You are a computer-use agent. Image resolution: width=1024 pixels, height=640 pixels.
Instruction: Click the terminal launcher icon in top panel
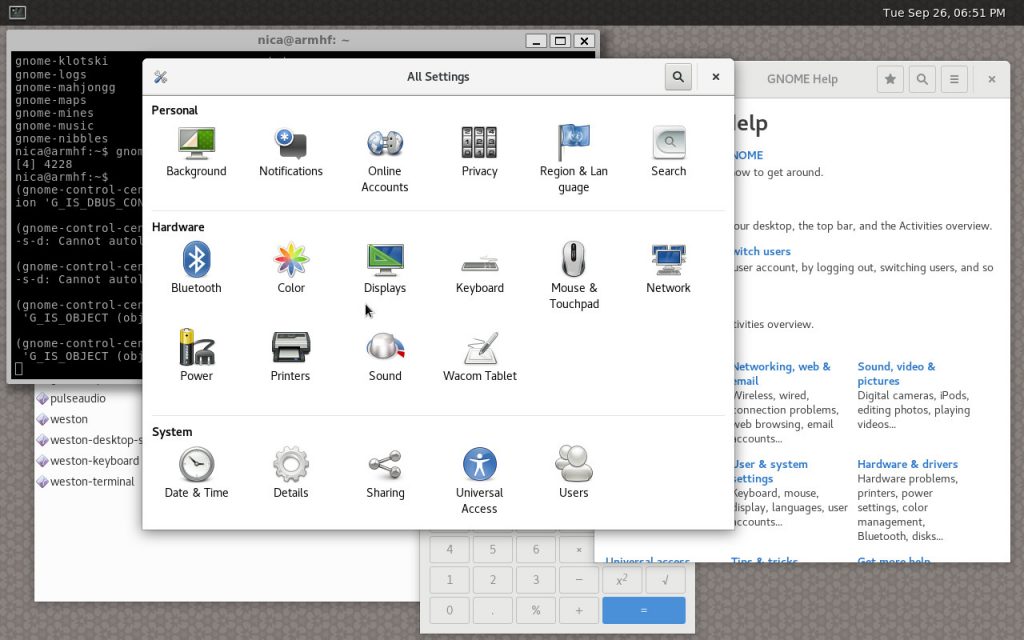[18, 12]
